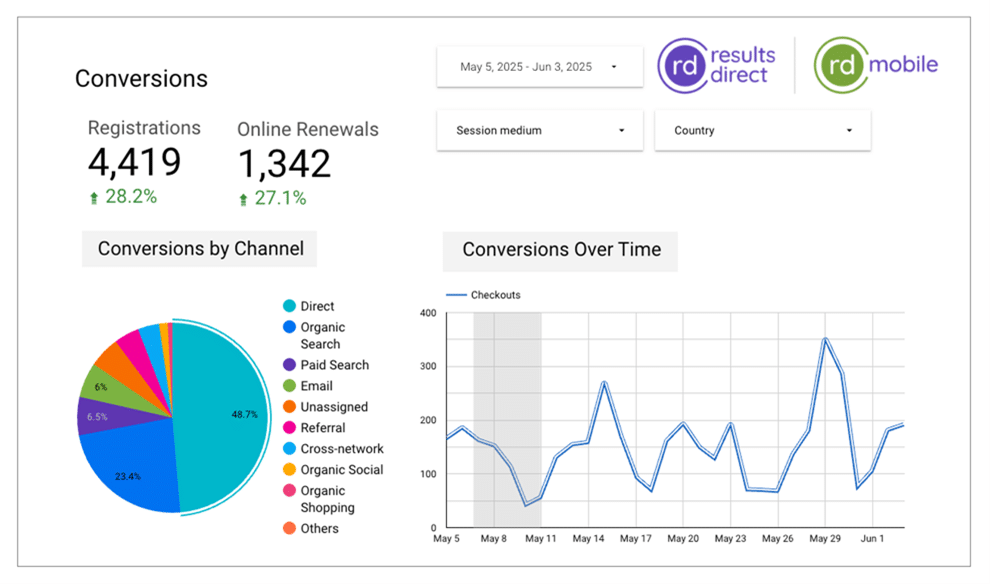Click the purple results direct logo
990x584 pixels.
tap(716, 63)
